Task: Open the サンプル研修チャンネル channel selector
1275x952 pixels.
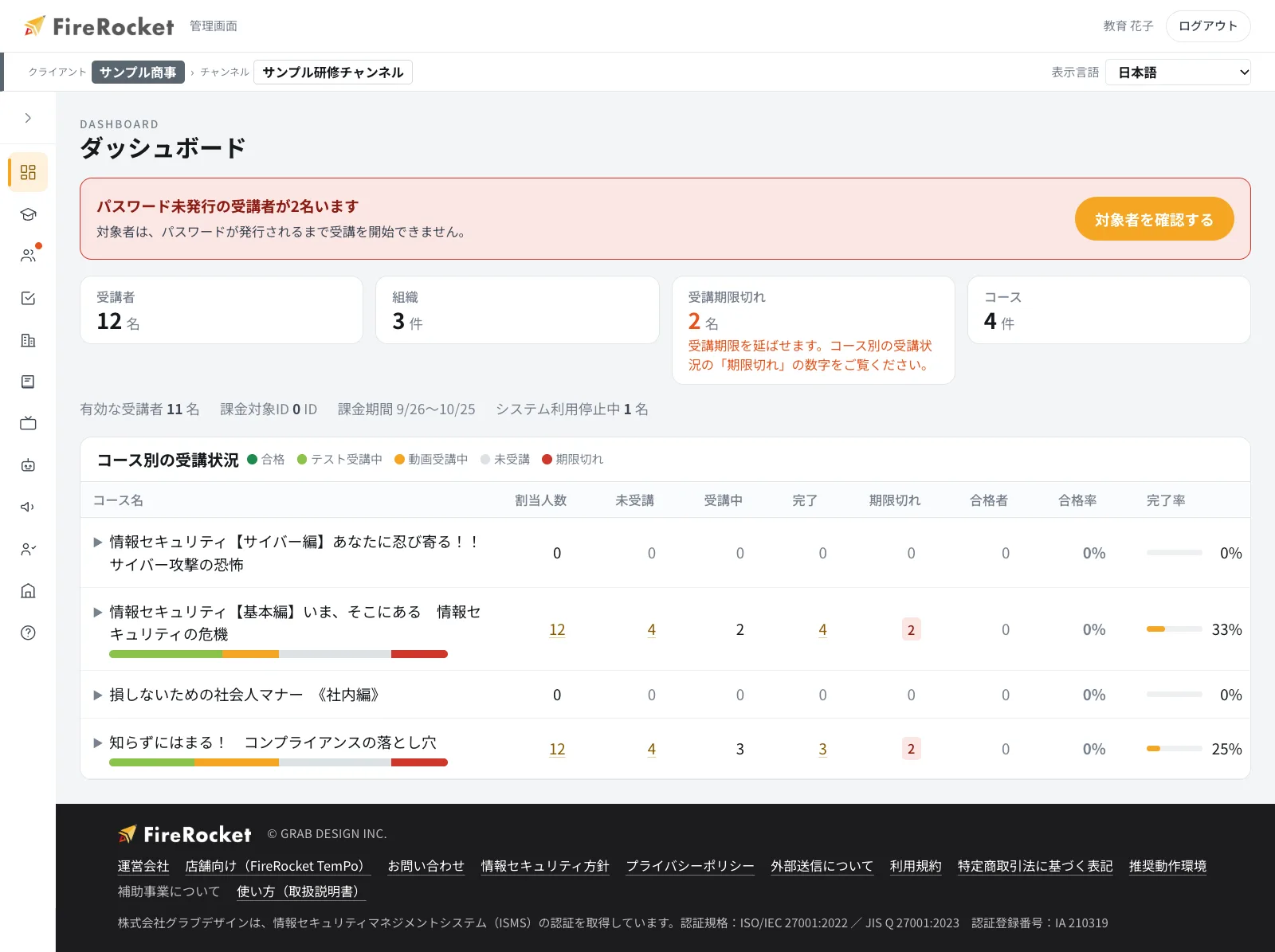Action: pyautogui.click(x=333, y=72)
